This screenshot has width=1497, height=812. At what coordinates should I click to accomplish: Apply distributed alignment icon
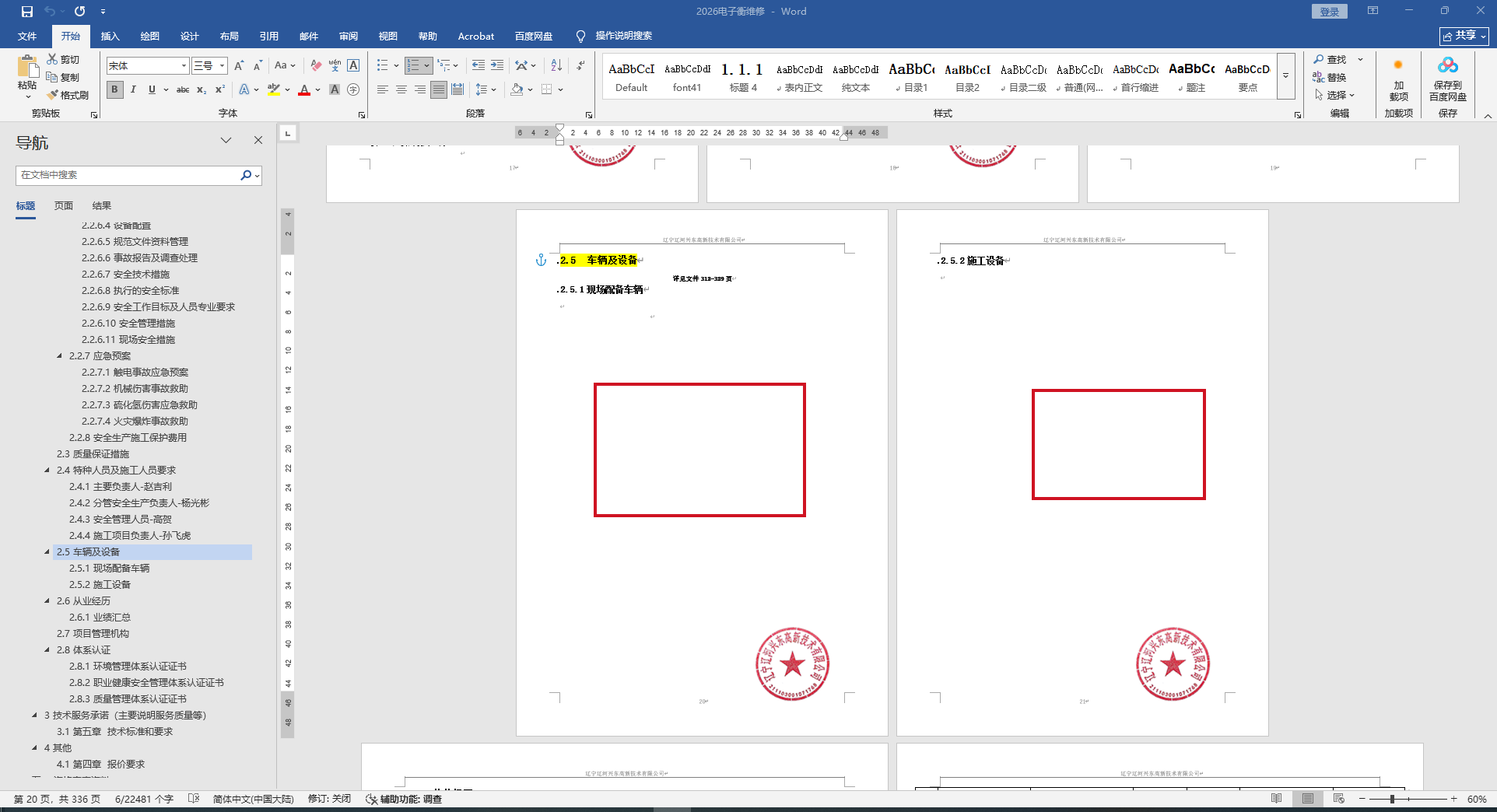[x=458, y=89]
